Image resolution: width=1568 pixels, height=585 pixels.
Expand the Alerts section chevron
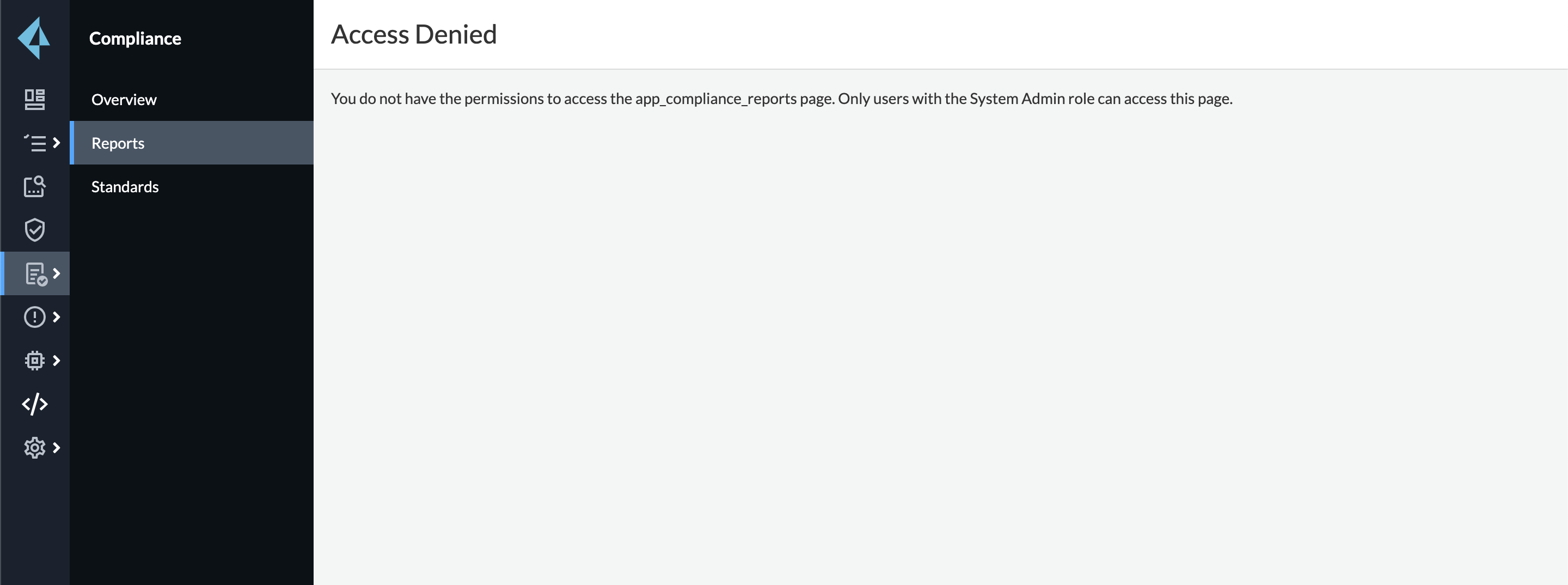click(x=58, y=316)
